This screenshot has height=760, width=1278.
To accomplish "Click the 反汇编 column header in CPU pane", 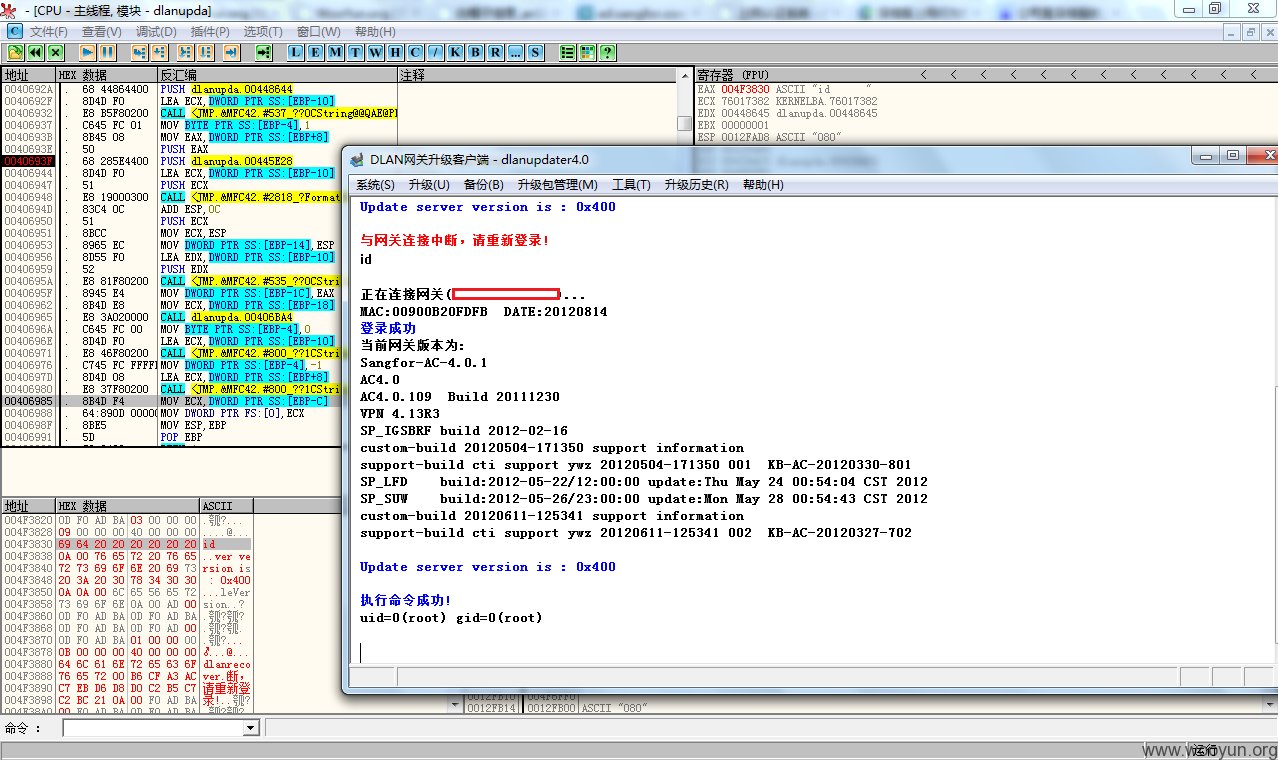I will (277, 75).
